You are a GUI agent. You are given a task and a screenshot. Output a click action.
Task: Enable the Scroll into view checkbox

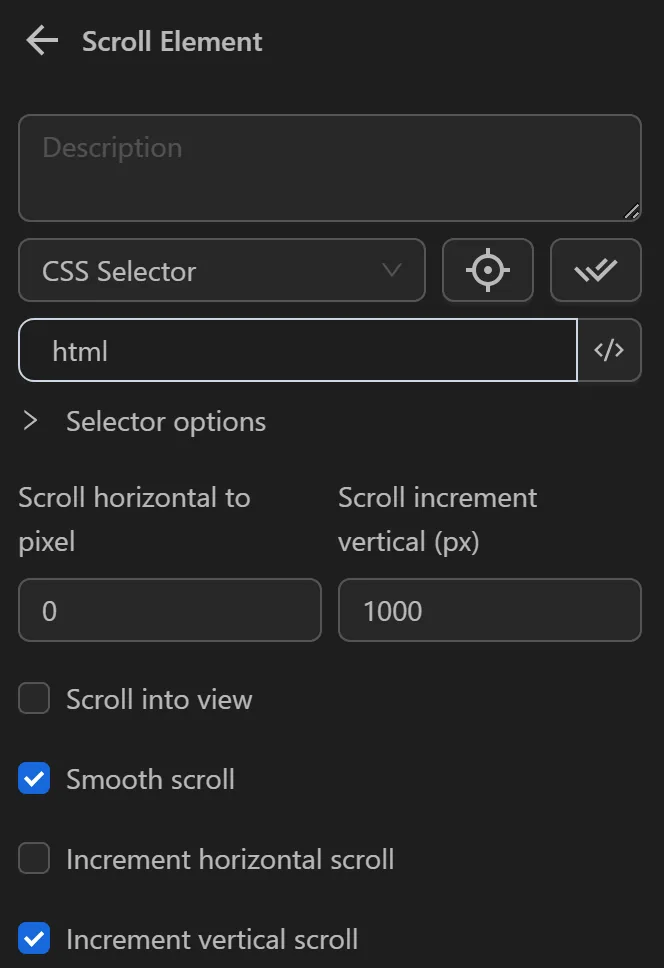click(34, 699)
